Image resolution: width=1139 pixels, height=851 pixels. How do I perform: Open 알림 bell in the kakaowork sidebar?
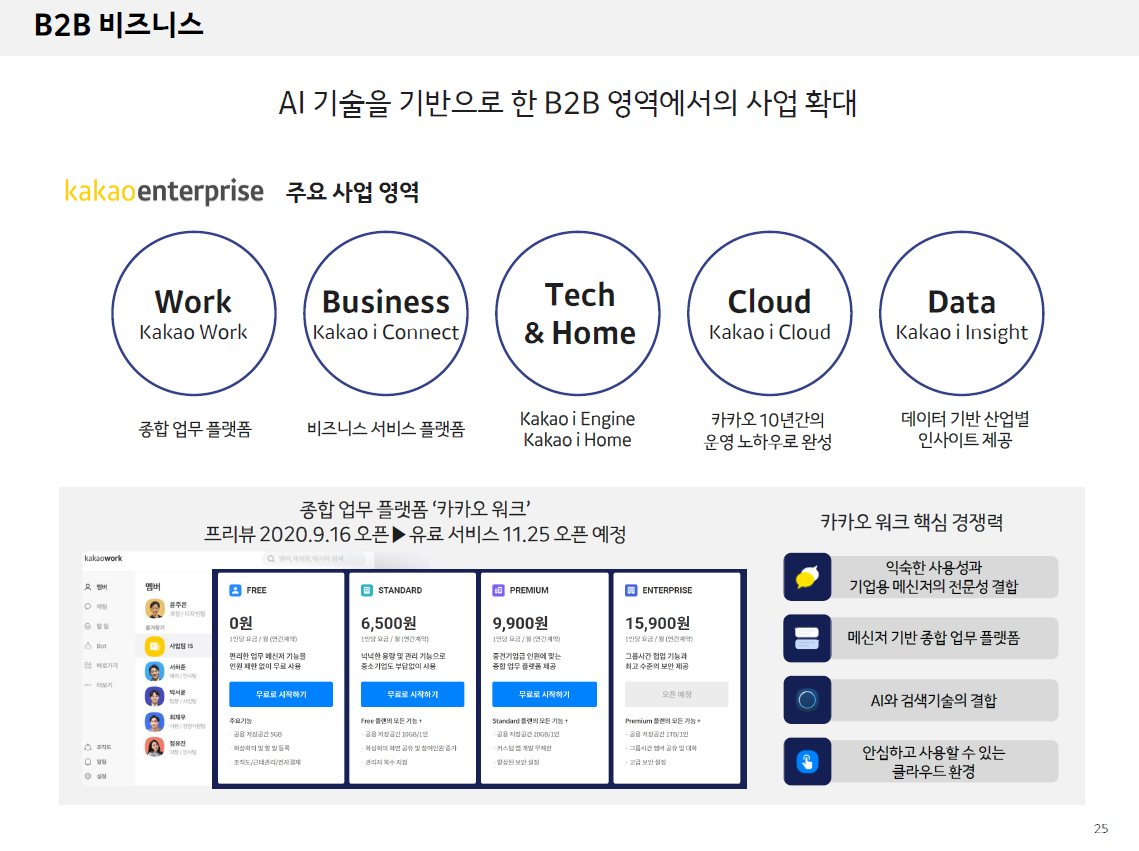(x=96, y=762)
